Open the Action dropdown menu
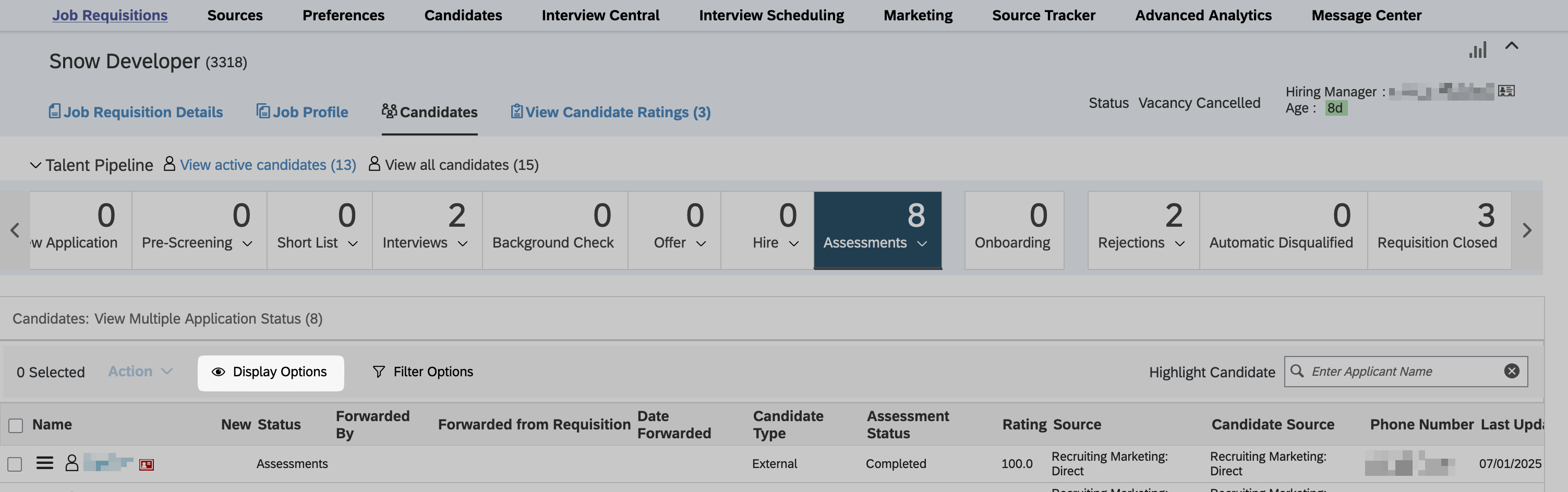 140,372
